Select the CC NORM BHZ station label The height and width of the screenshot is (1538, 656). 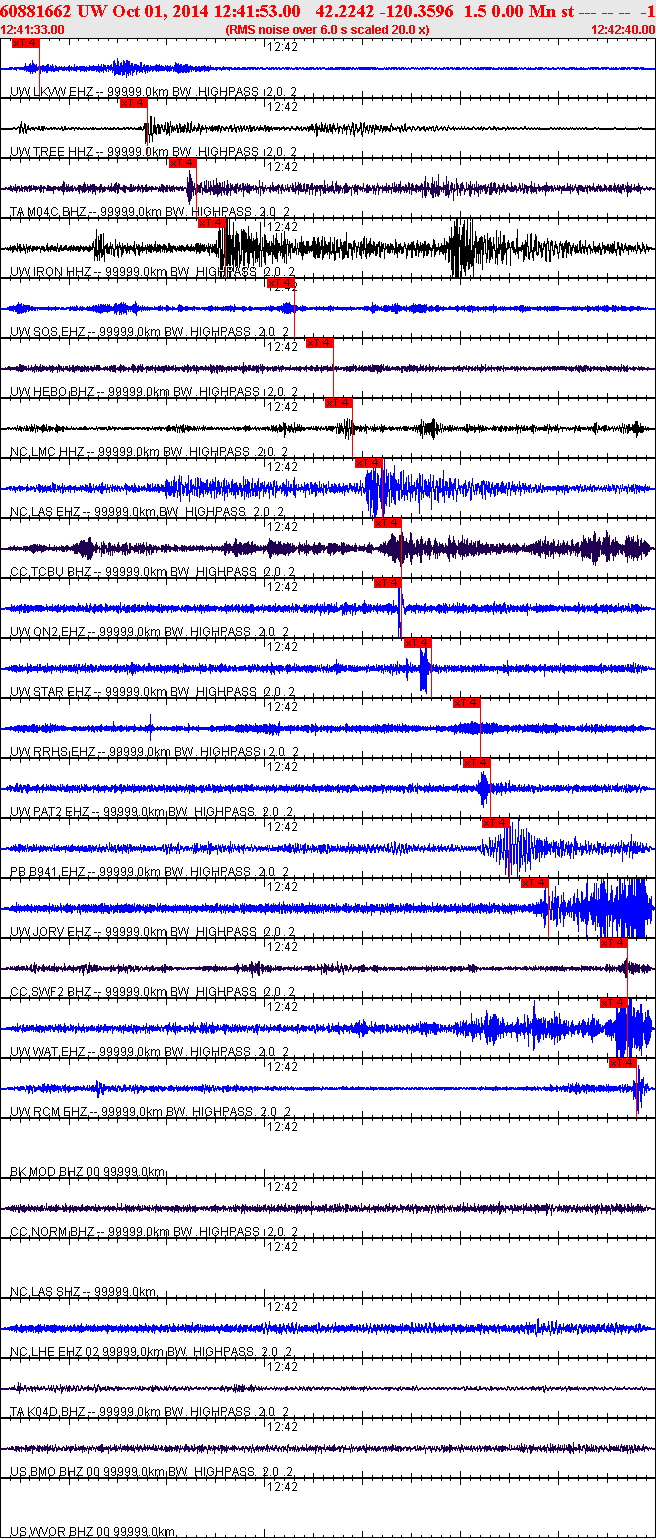click(x=152, y=1232)
